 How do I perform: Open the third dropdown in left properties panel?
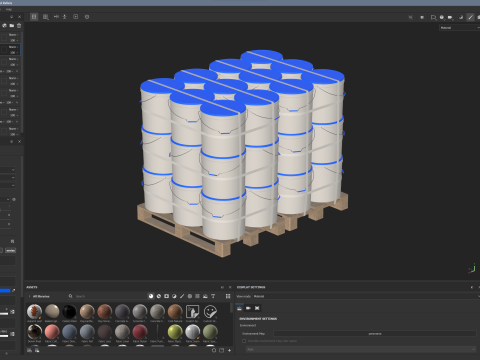[8, 186]
